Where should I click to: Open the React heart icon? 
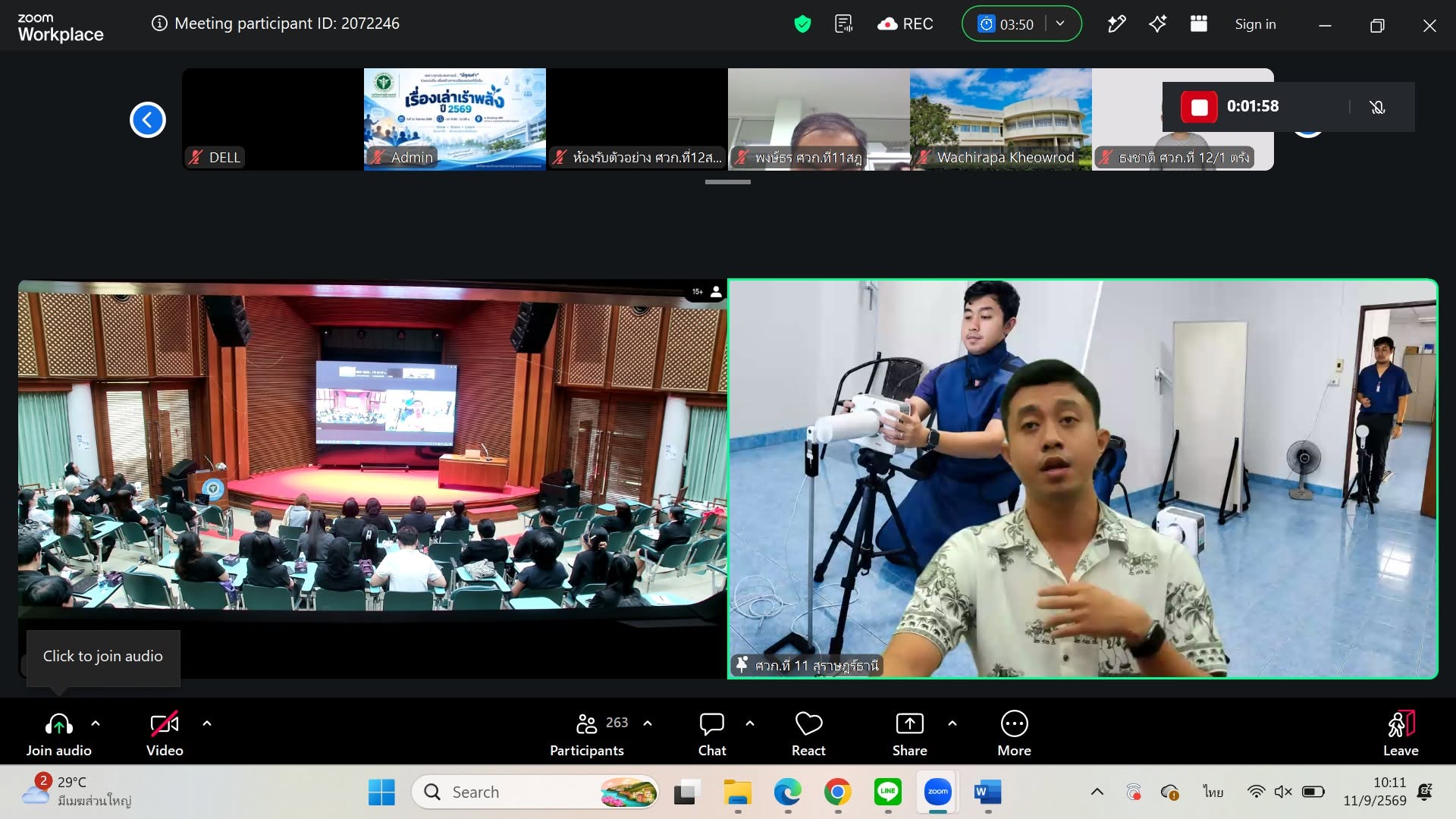(808, 734)
